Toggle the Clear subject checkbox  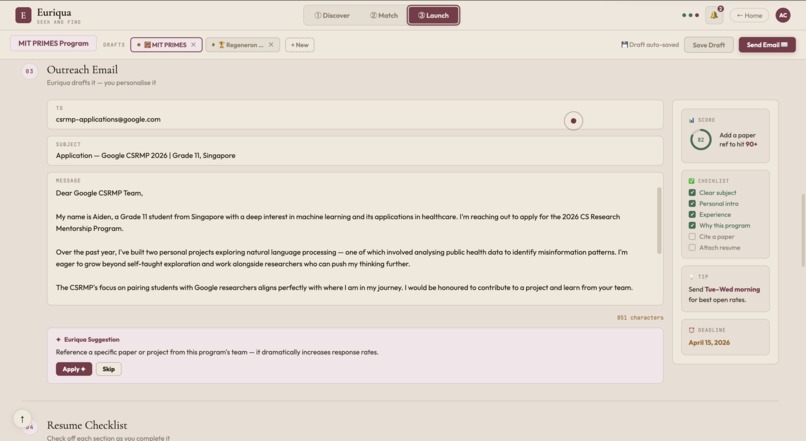[x=692, y=193]
